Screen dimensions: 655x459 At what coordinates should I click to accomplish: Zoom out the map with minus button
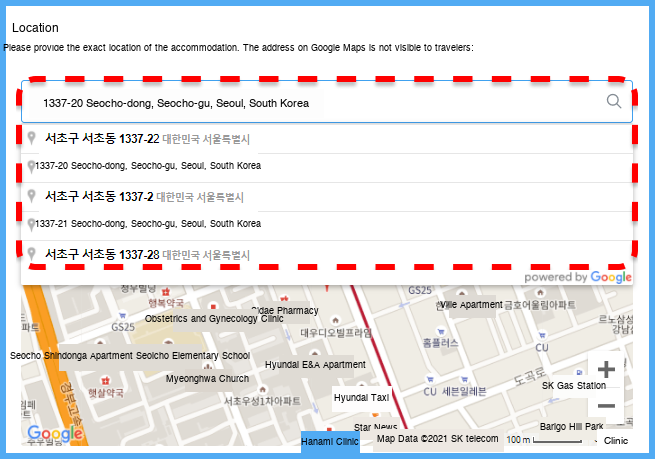[x=606, y=406]
